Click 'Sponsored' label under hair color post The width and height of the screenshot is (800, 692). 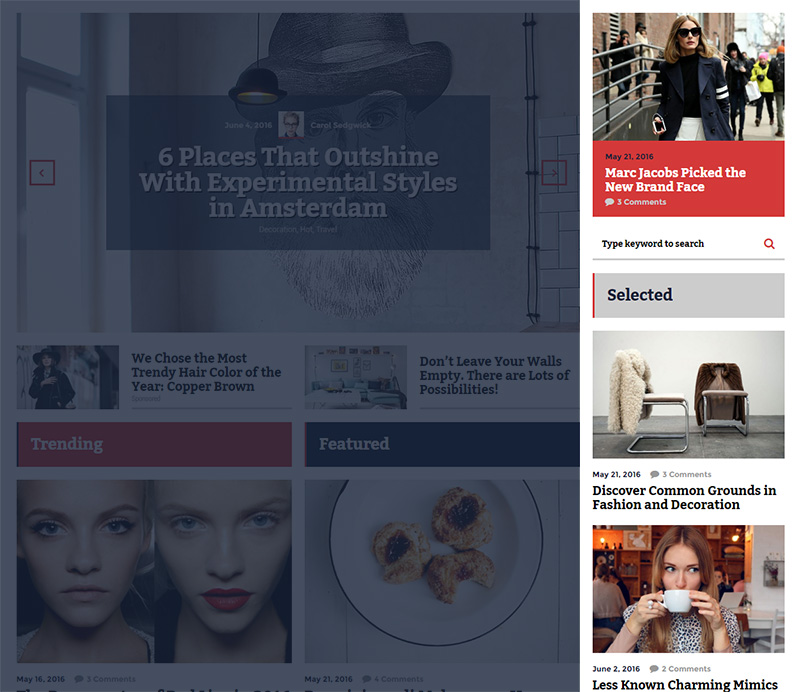coord(146,399)
